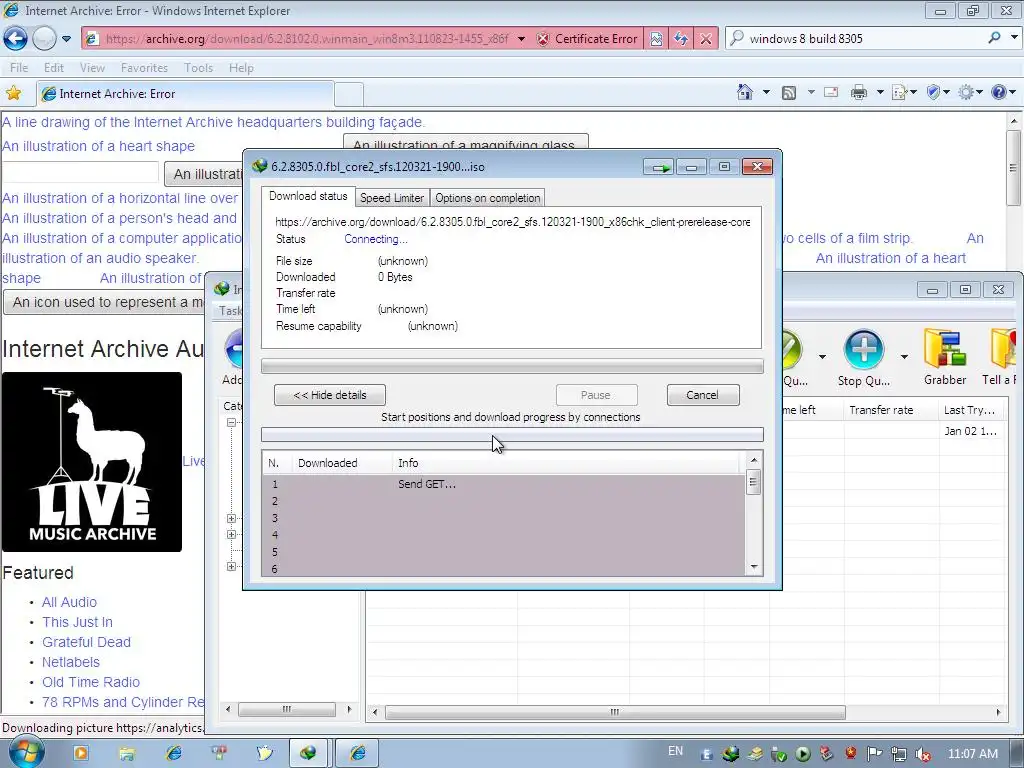Collapse the top category tree node

coord(231,423)
